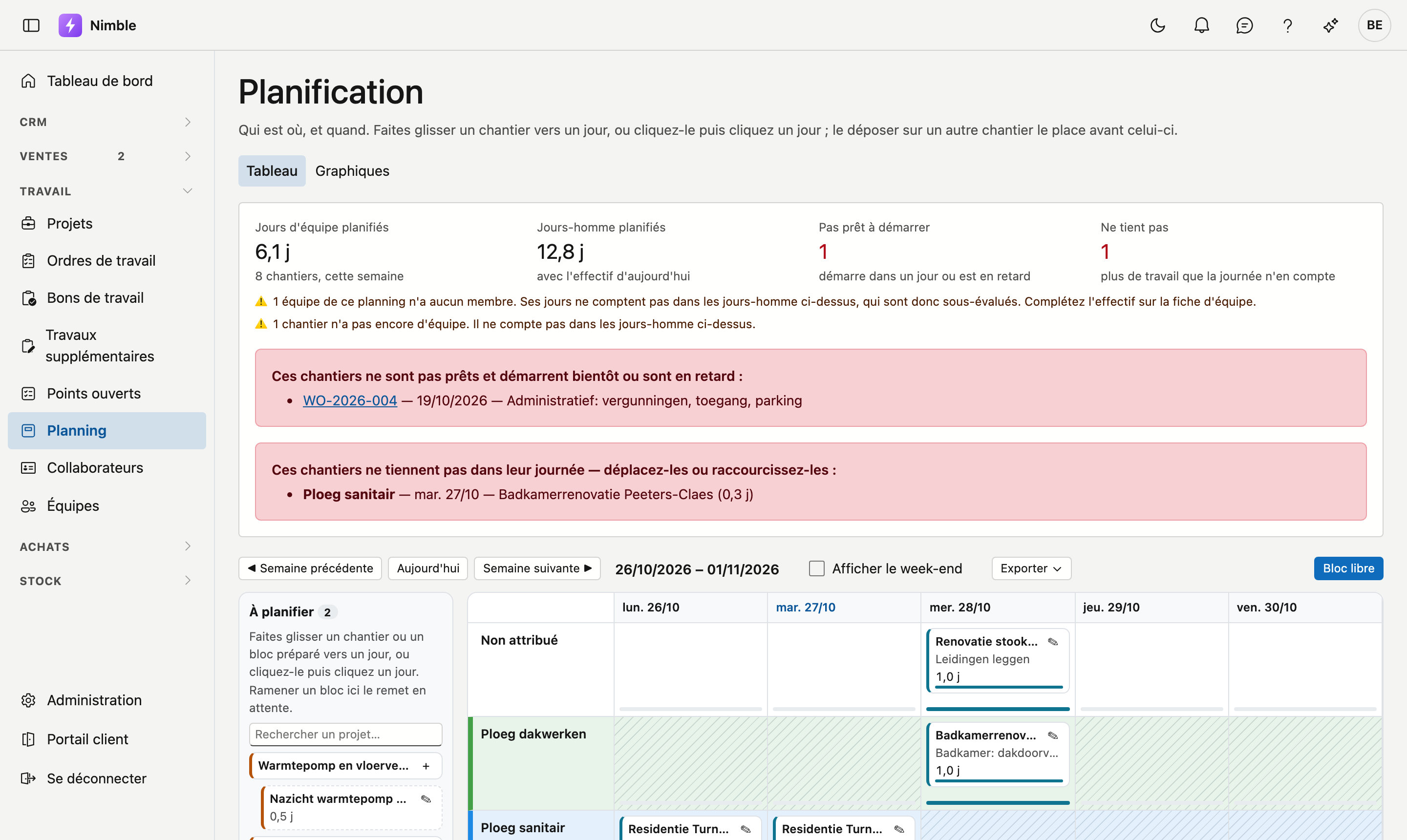Image resolution: width=1407 pixels, height=840 pixels.
Task: Expand the CRM section
Action: 107,122
